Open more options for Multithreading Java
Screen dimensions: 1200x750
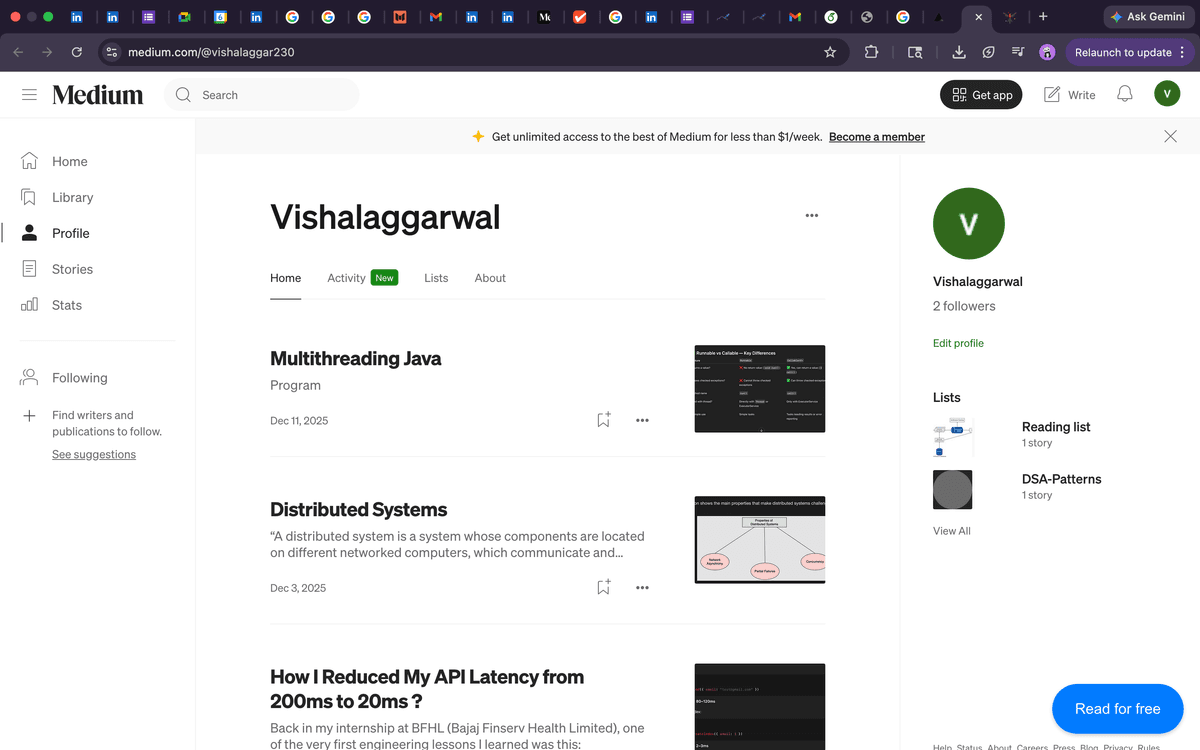[642, 420]
